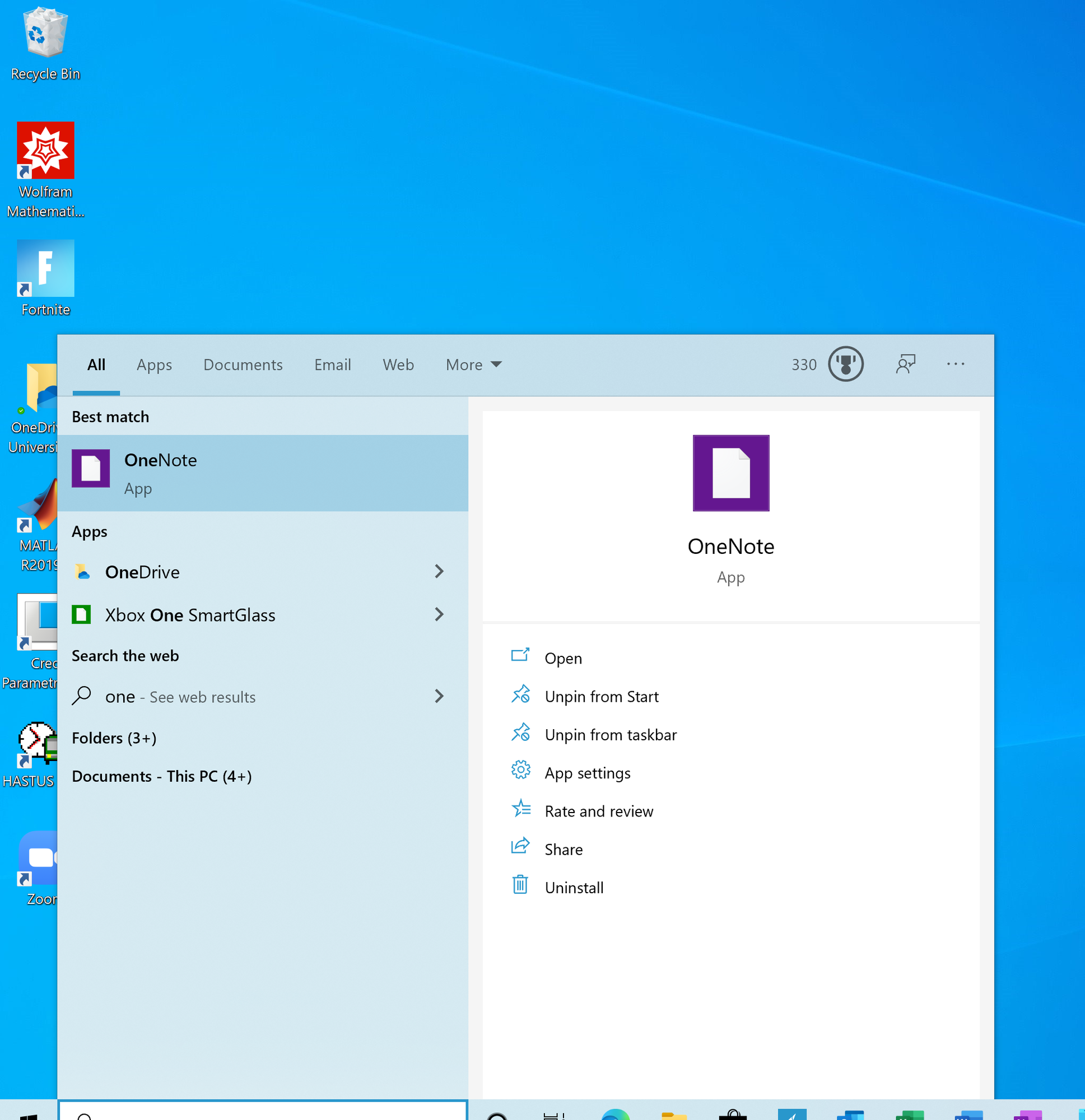Select the Wolfram Mathematica desktop shortcut
1085x1120 pixels.
[45, 170]
